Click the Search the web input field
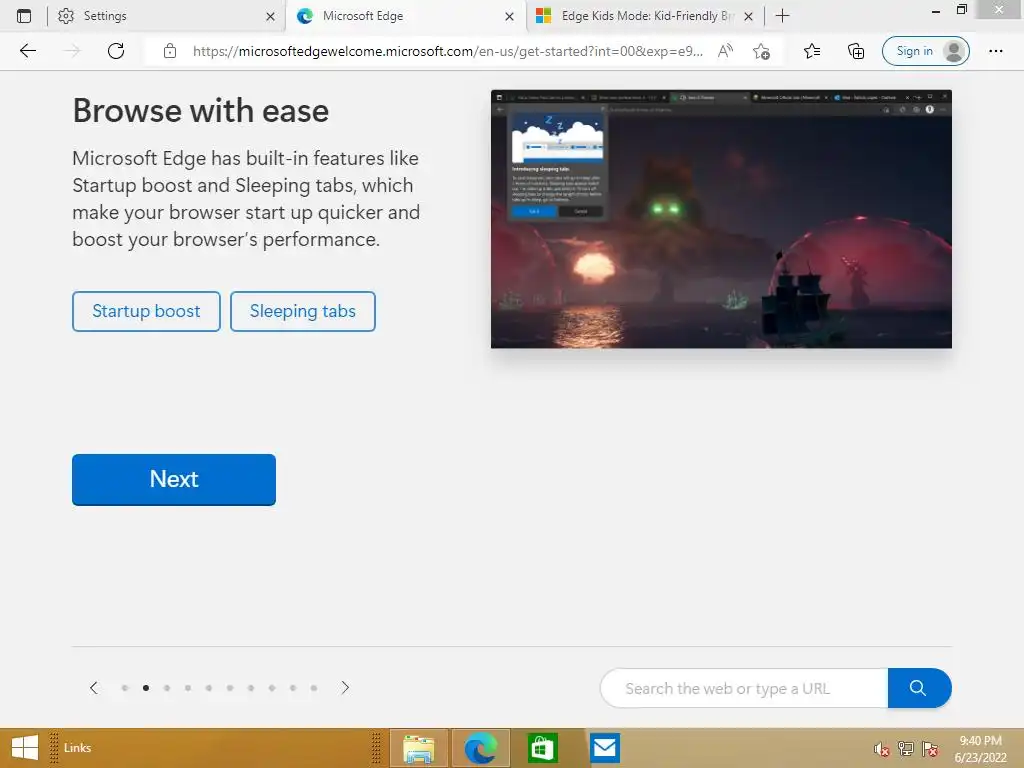 (744, 688)
